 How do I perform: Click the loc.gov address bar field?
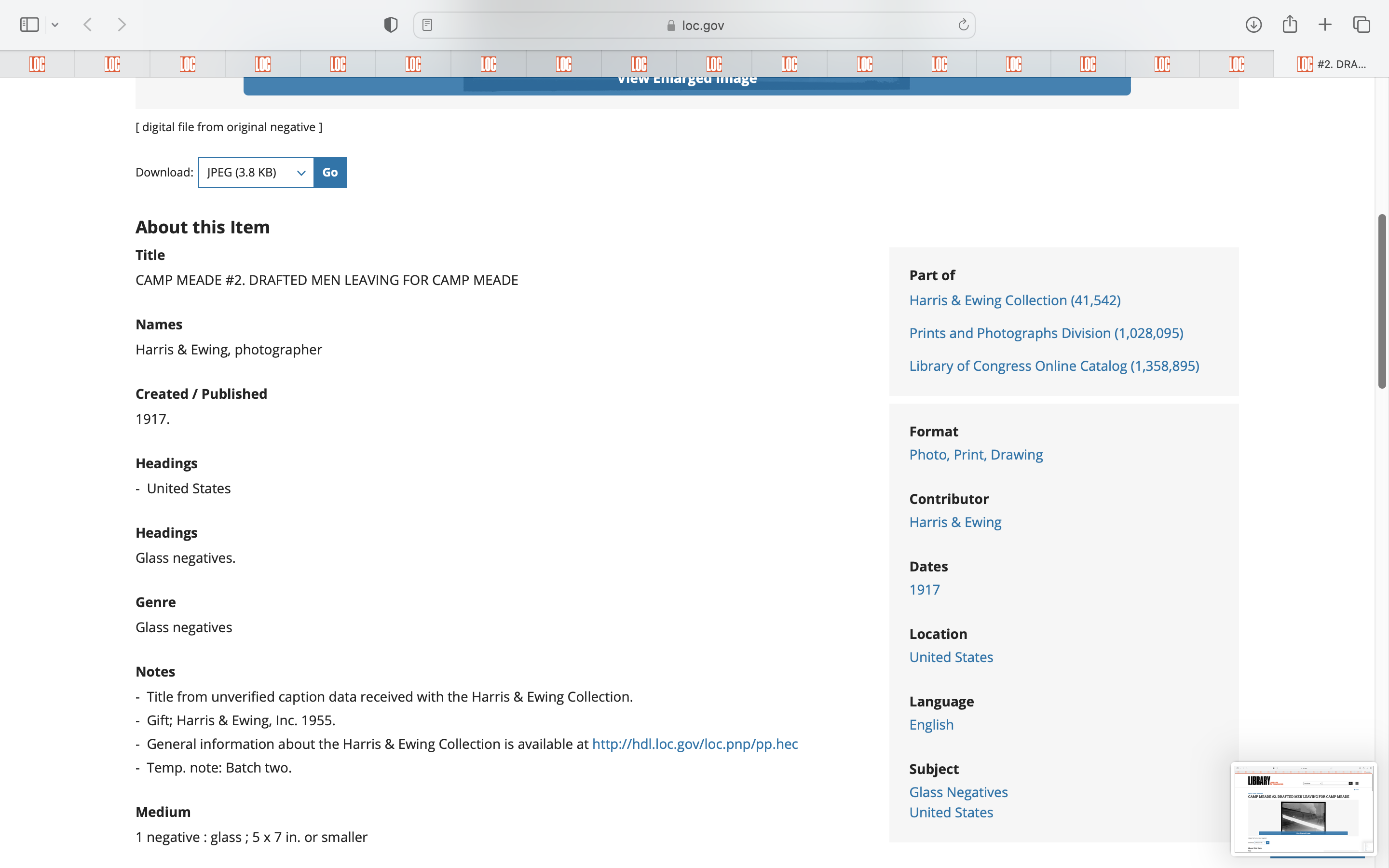coord(694,25)
